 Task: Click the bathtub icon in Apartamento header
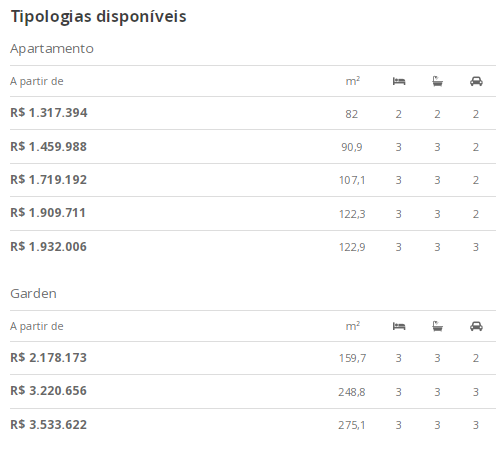click(x=437, y=81)
